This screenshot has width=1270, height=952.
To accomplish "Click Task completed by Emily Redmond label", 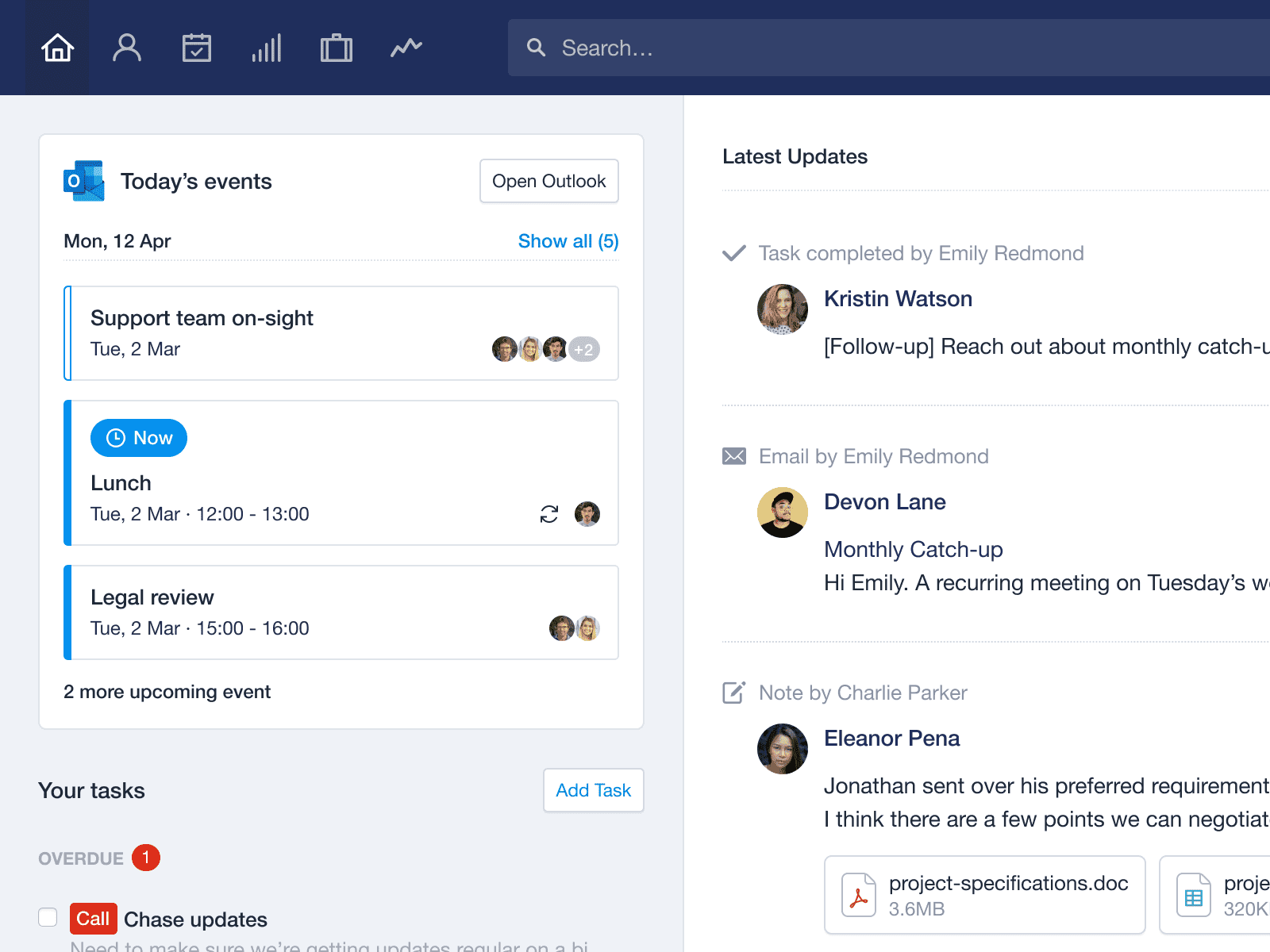I will [921, 253].
